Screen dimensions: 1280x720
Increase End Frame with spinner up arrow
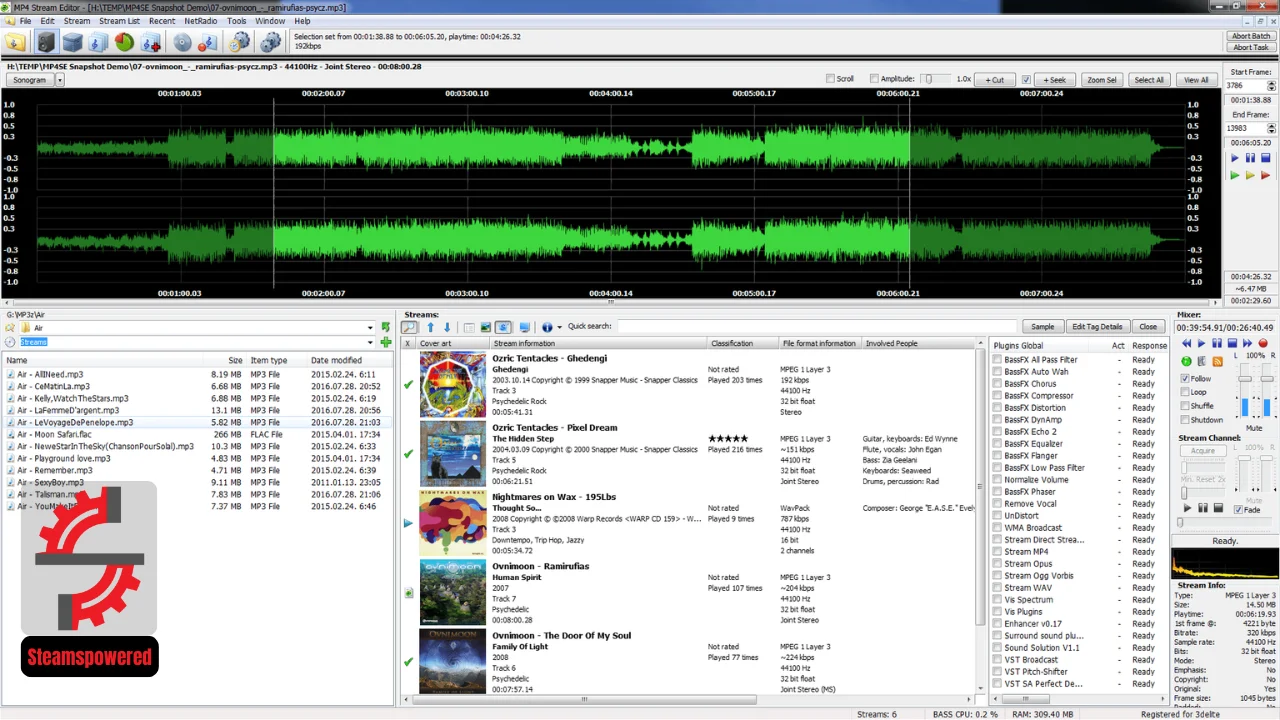click(x=1271, y=125)
